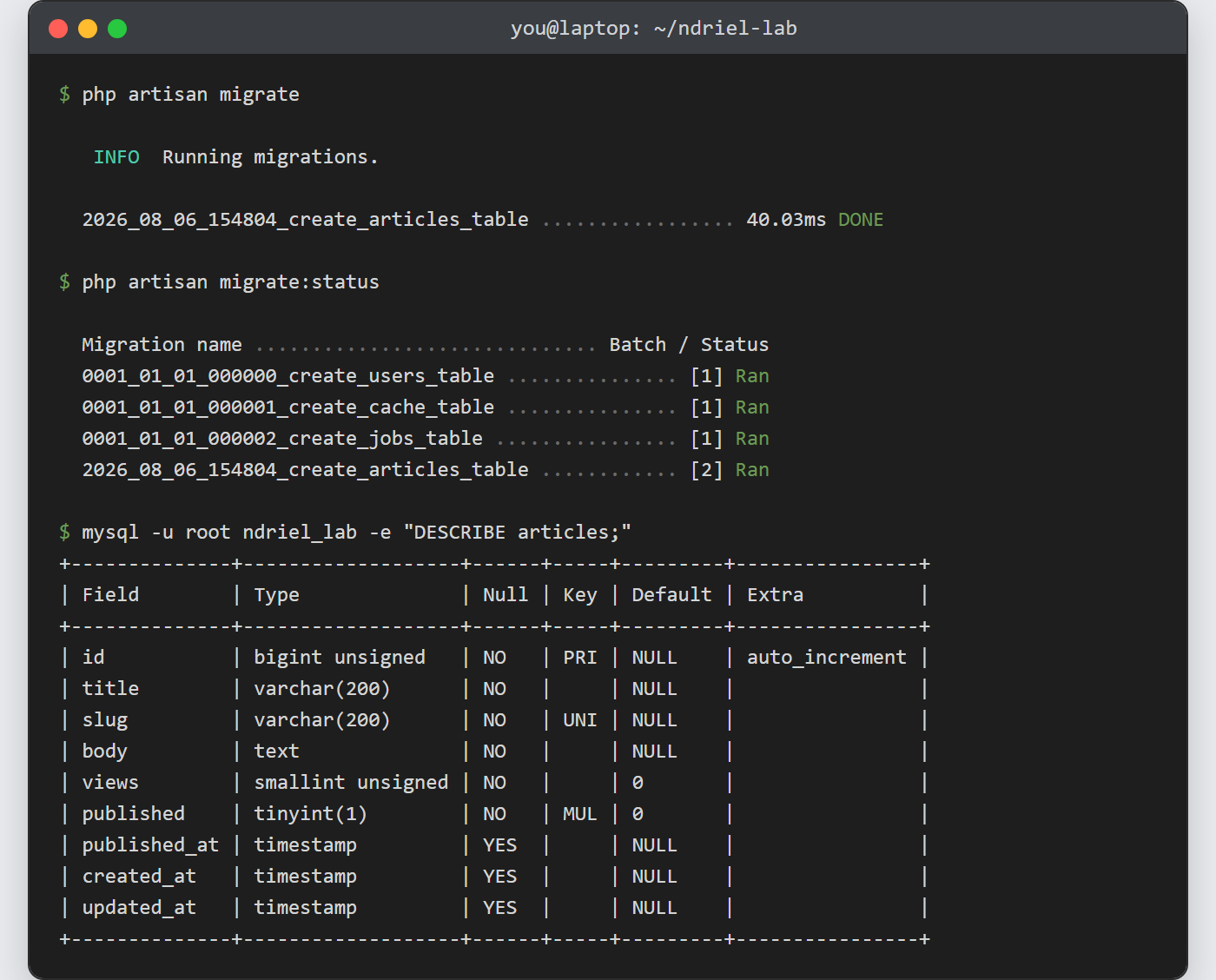Click the 'slug' field cell

(x=104, y=720)
